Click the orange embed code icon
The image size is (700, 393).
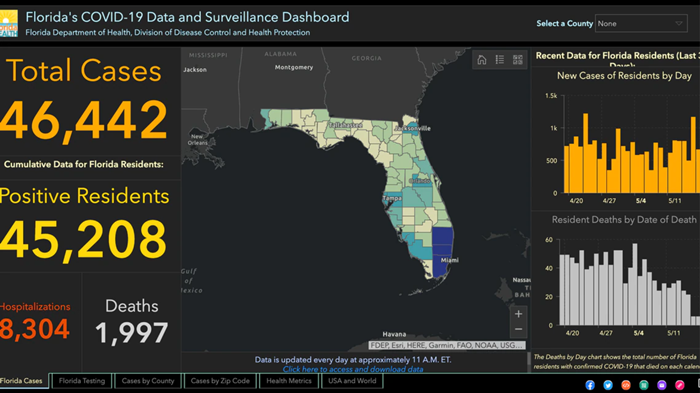click(x=626, y=385)
